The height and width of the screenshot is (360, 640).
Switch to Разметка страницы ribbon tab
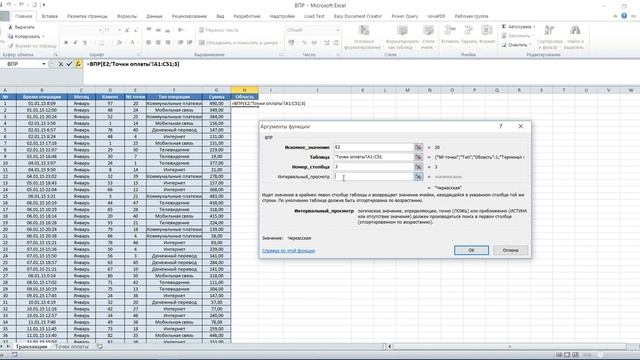87,16
